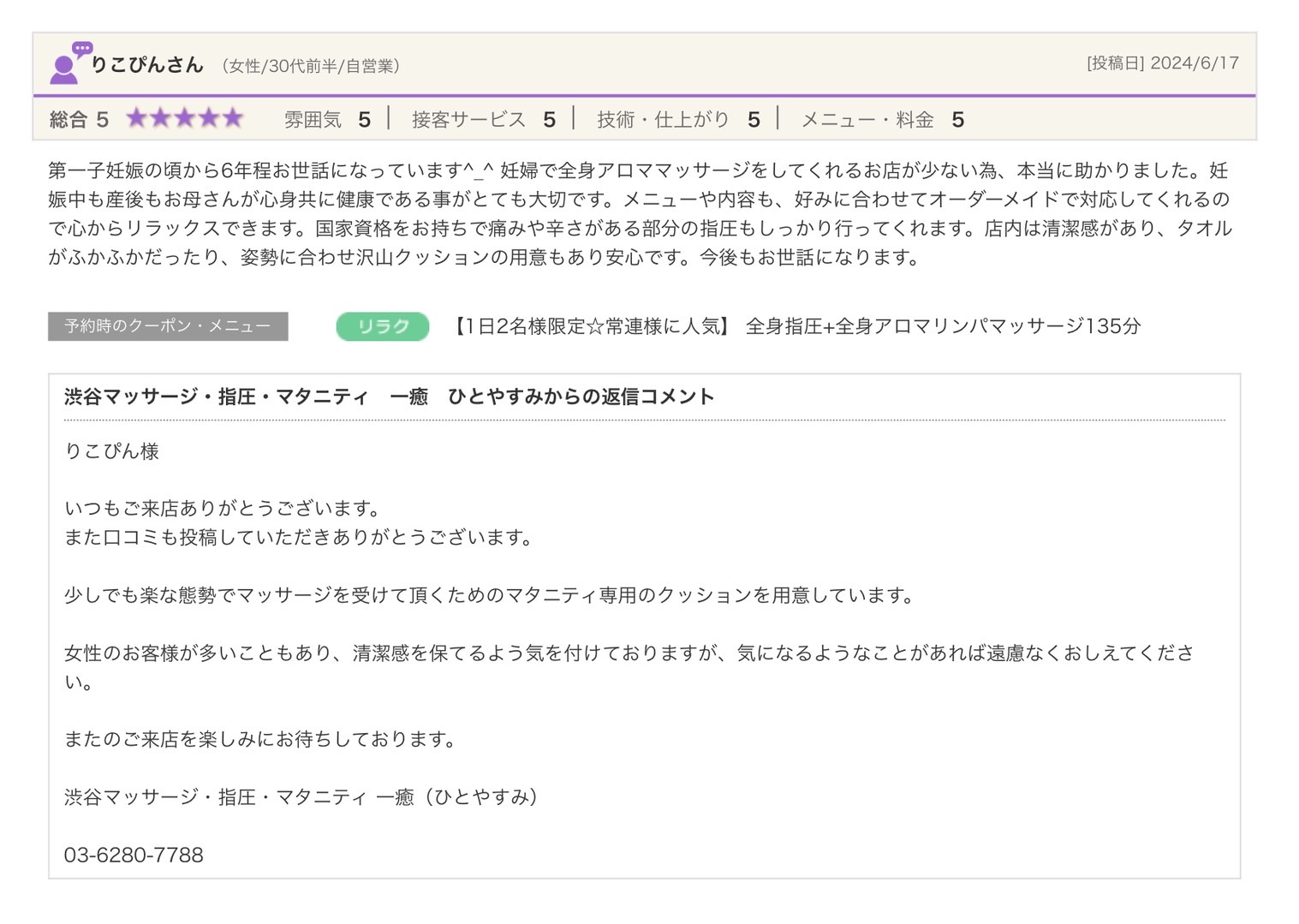Click the line また口コミも投稿していただきありがとうございます。
This screenshot has width=1299, height=924.
point(301,538)
